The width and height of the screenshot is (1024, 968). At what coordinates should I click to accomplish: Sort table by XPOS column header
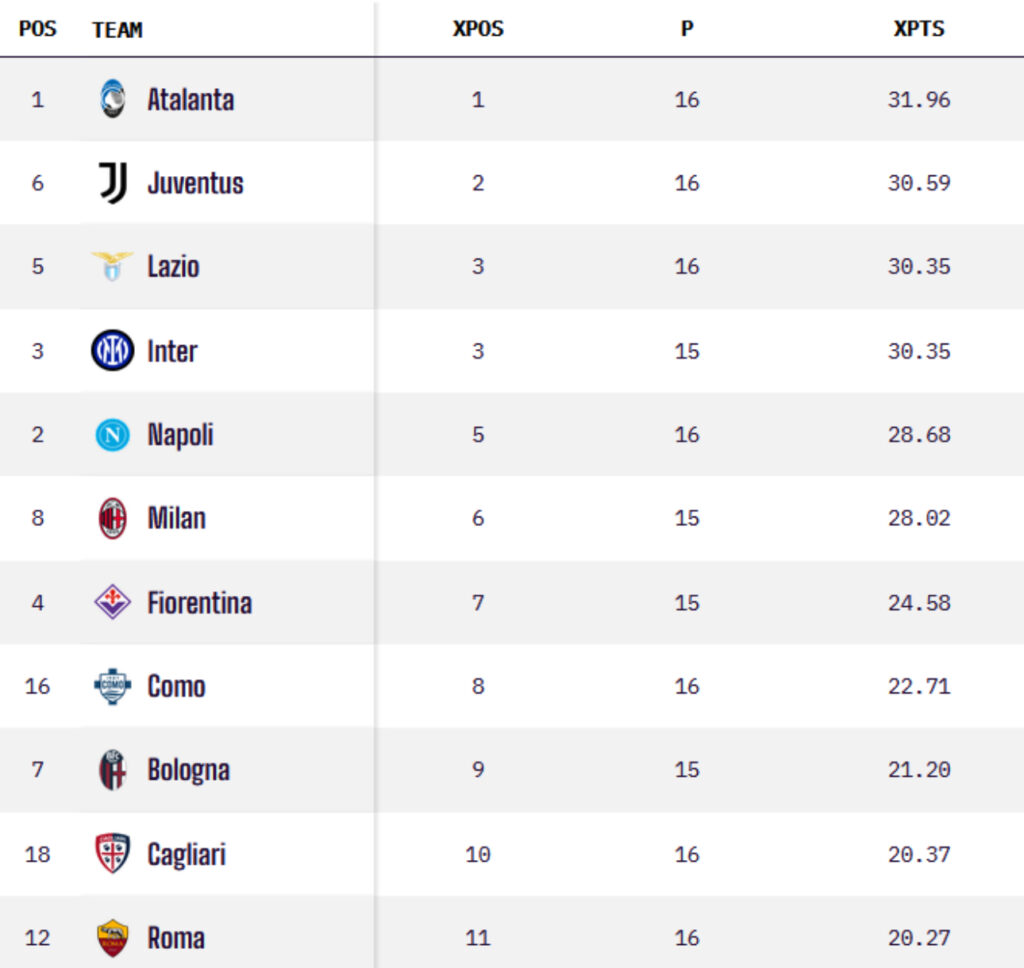click(x=478, y=29)
